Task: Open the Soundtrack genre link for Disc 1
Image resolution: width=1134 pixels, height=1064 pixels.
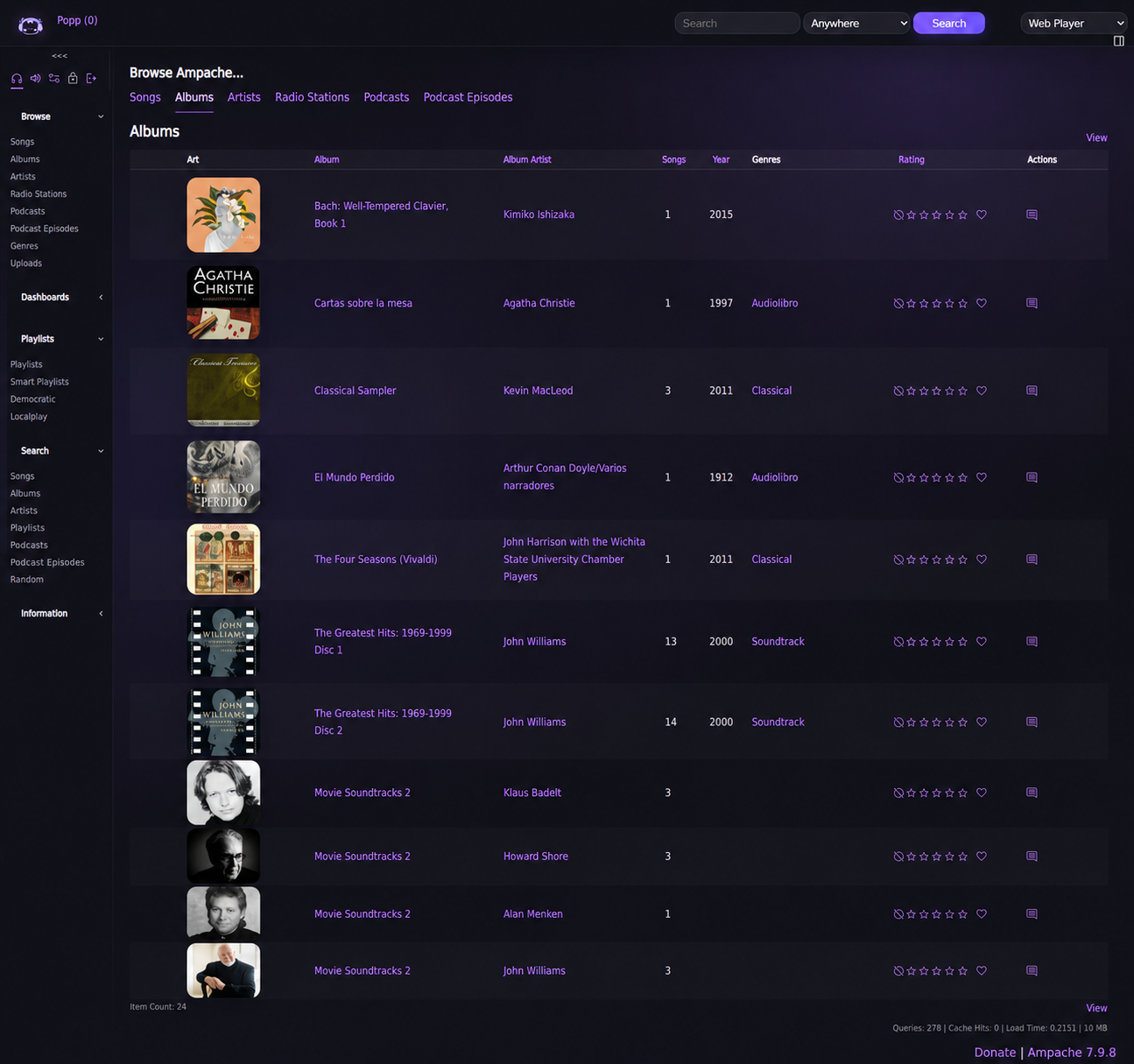Action: point(778,642)
